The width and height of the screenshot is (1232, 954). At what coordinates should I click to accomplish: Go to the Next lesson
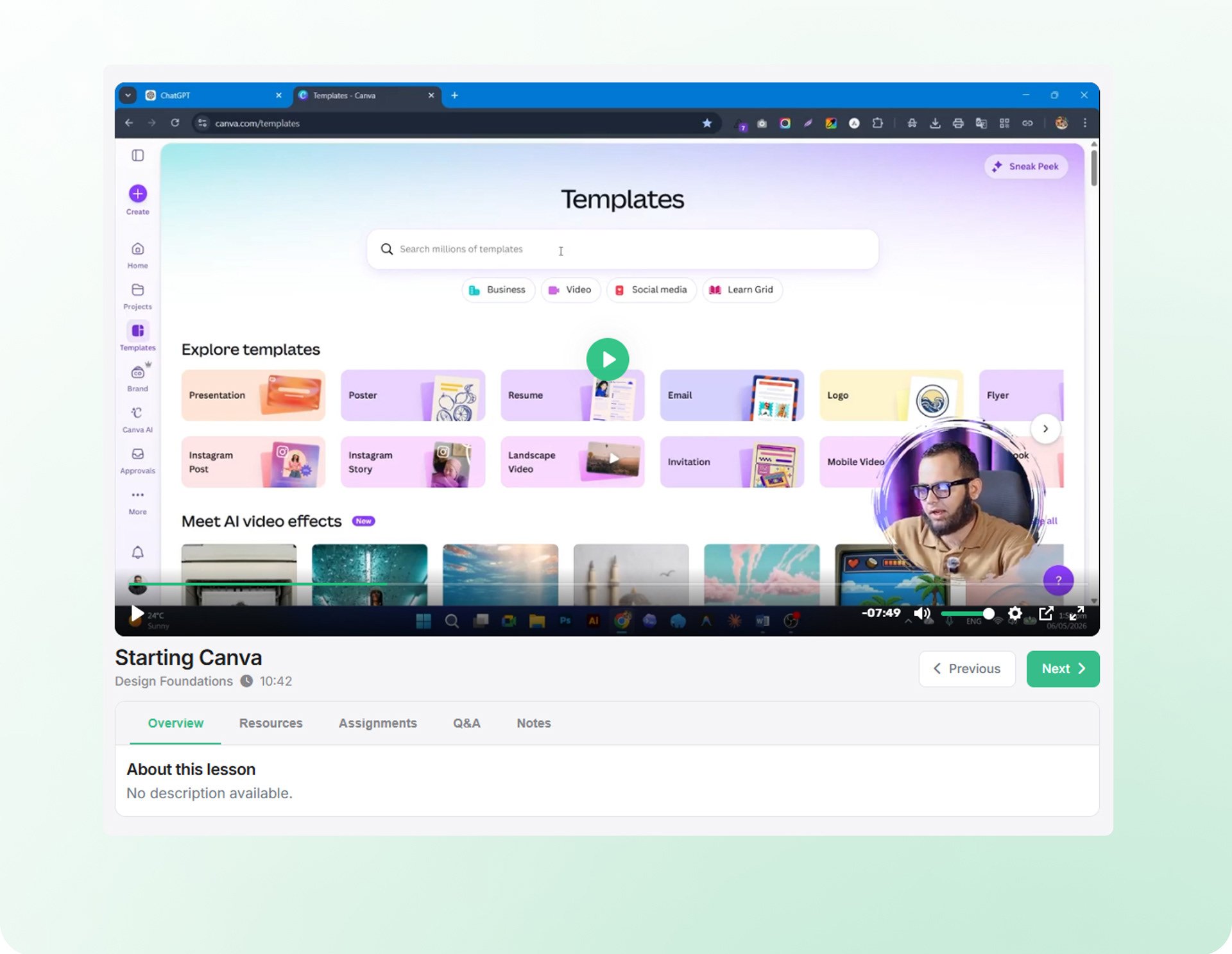pos(1063,669)
